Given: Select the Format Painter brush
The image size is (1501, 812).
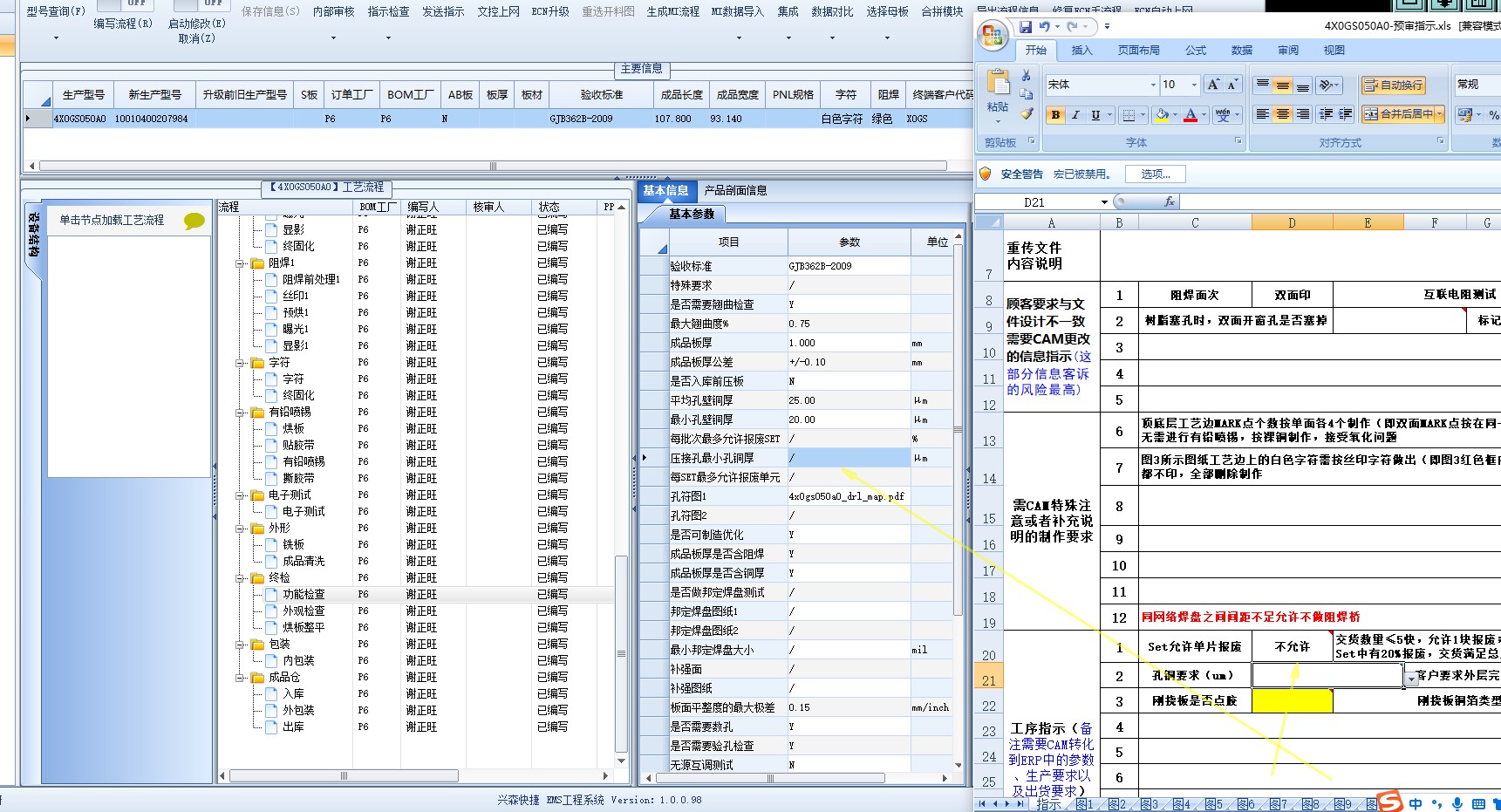Looking at the screenshot, I should click(x=1027, y=113).
